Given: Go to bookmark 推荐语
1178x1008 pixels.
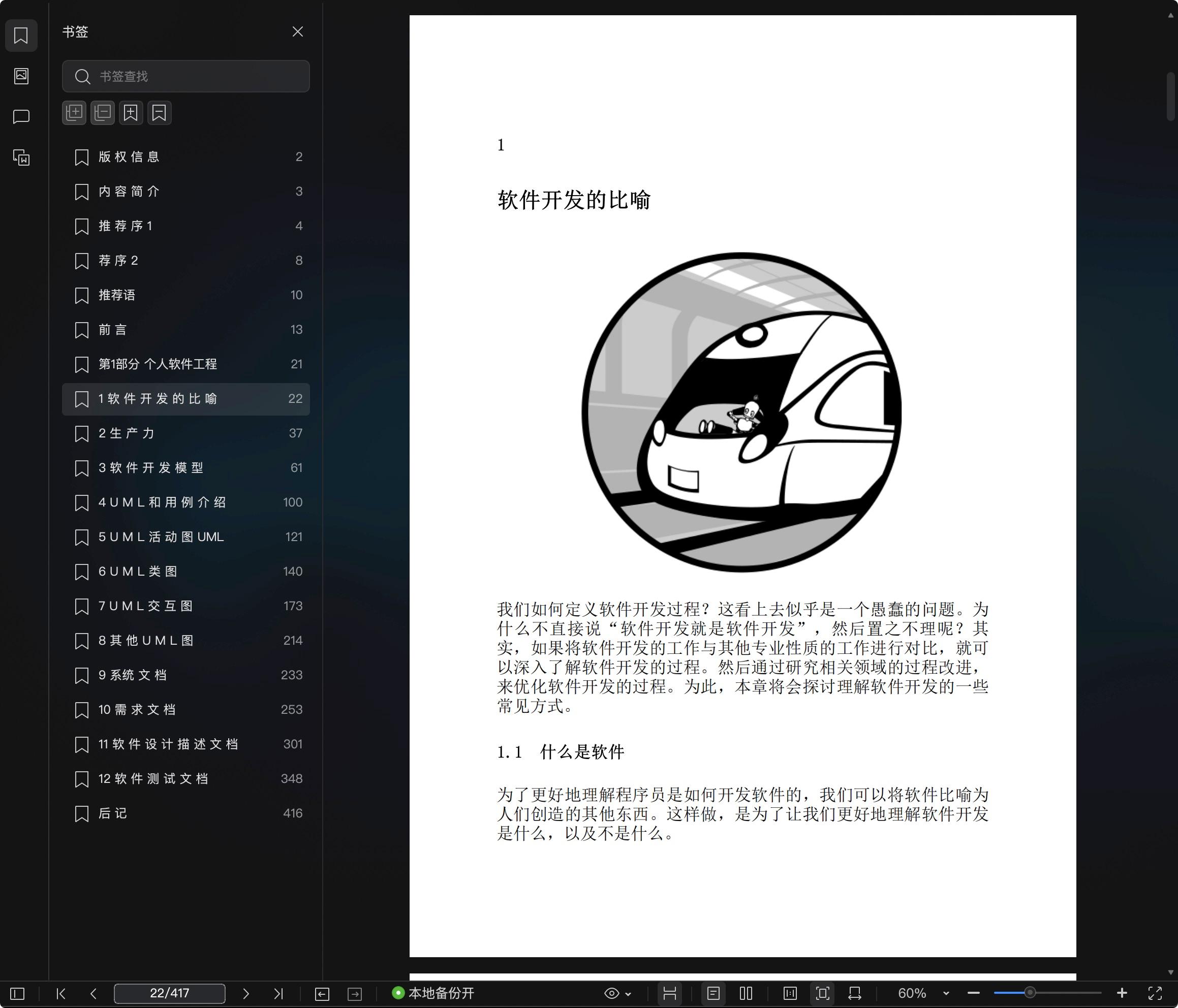Looking at the screenshot, I should (186, 295).
